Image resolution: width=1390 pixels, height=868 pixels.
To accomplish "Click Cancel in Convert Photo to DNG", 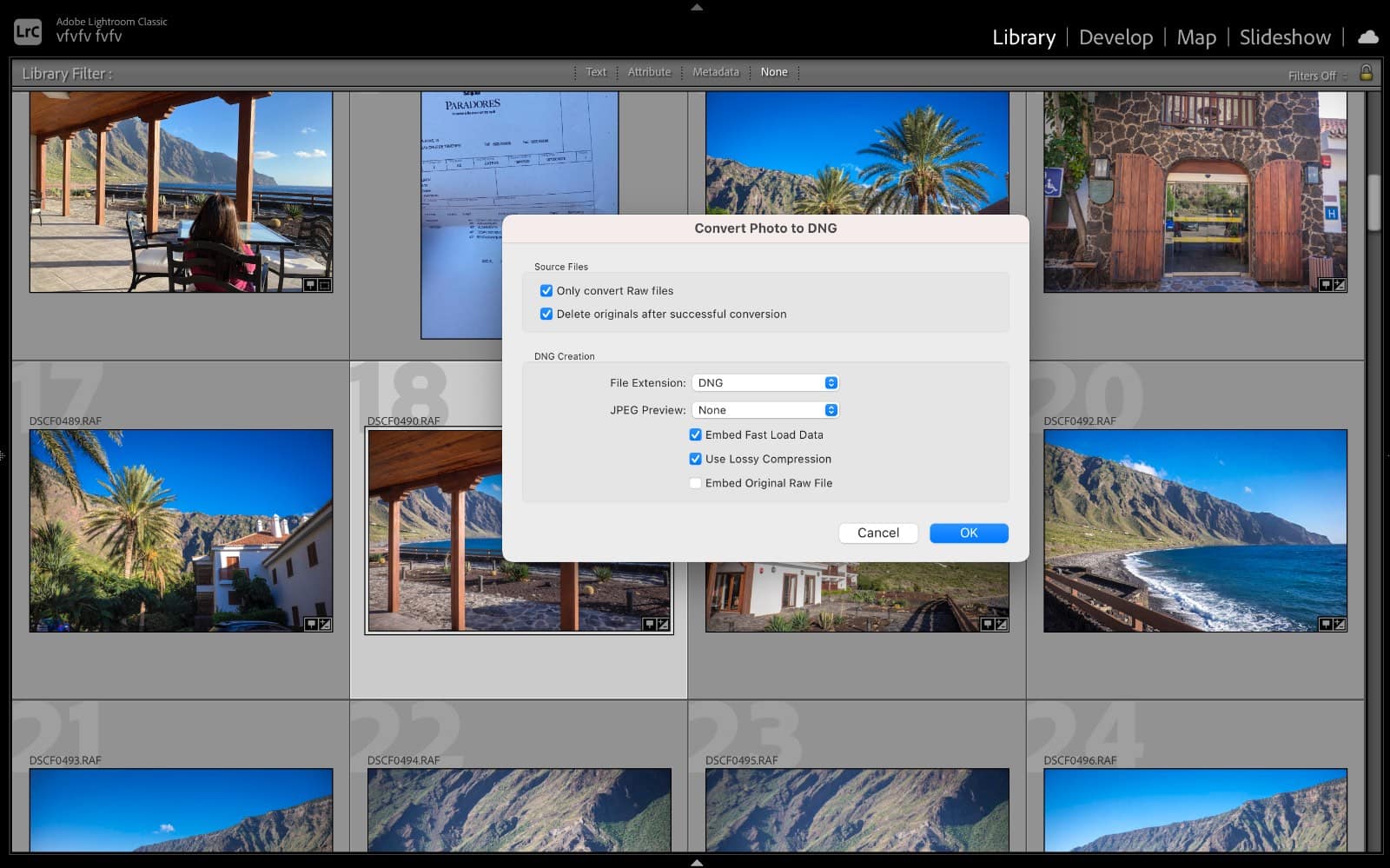I will point(878,533).
